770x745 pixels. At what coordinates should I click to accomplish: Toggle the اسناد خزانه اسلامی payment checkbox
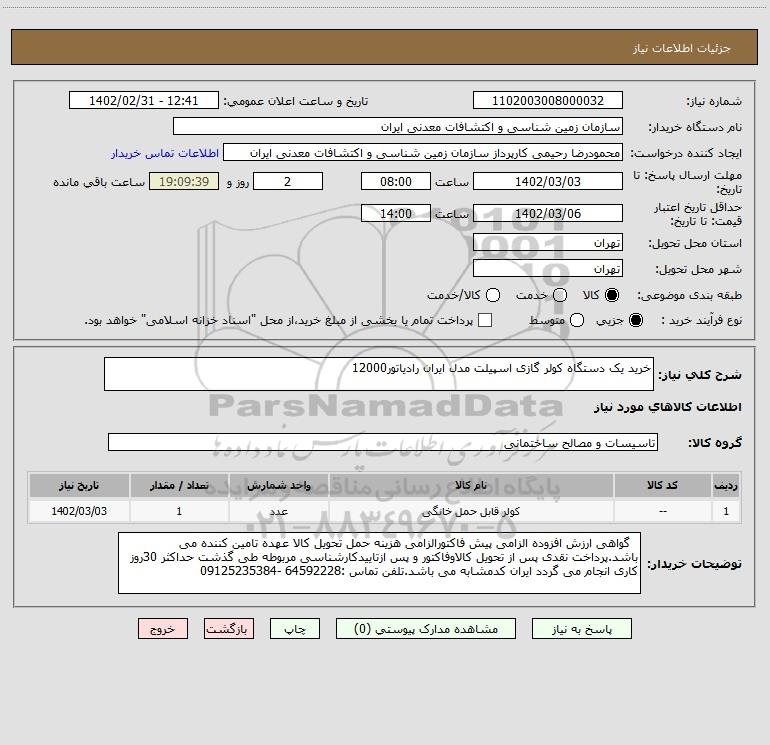[485, 320]
